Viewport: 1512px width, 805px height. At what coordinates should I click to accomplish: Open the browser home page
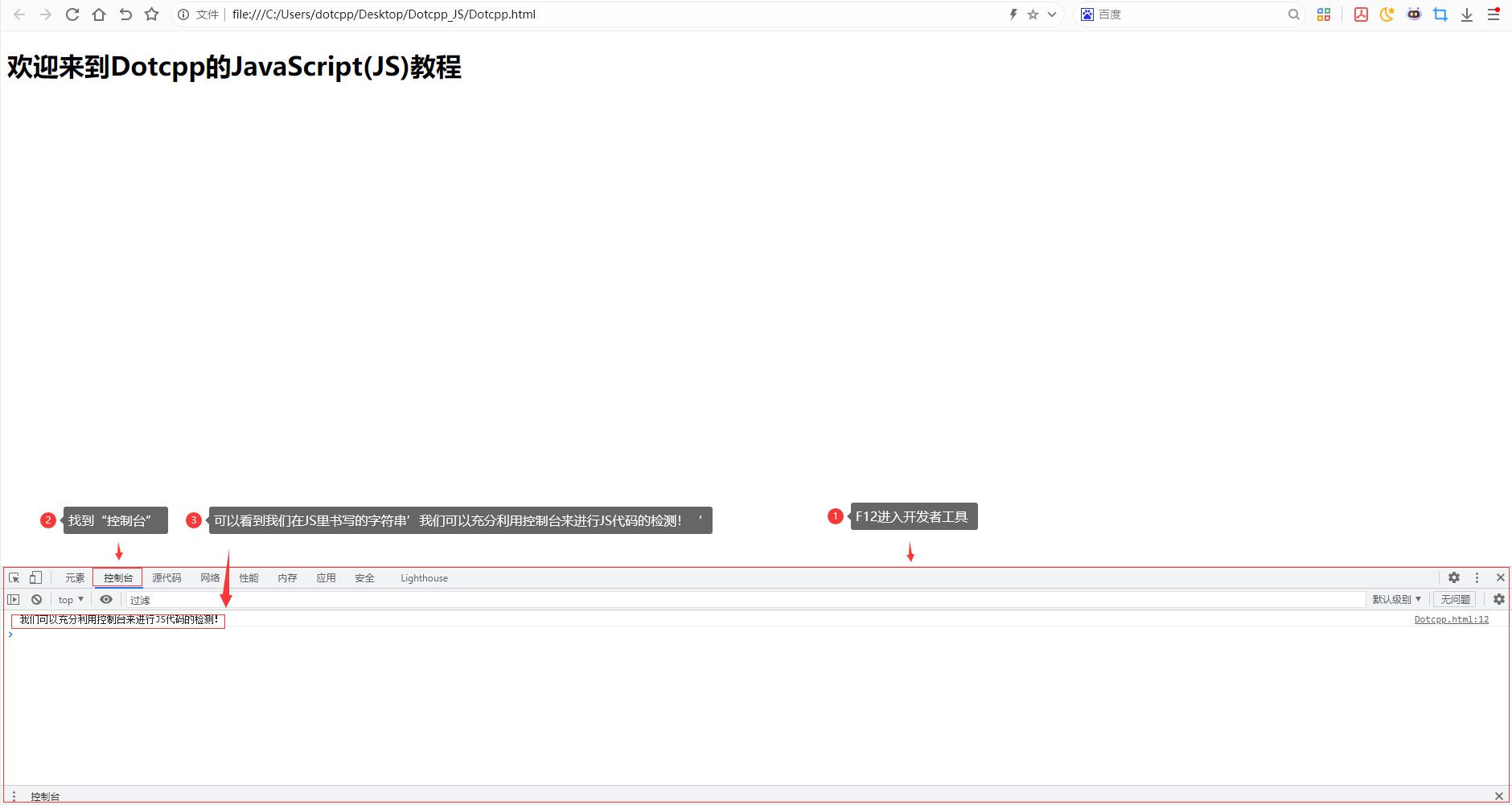tap(98, 14)
